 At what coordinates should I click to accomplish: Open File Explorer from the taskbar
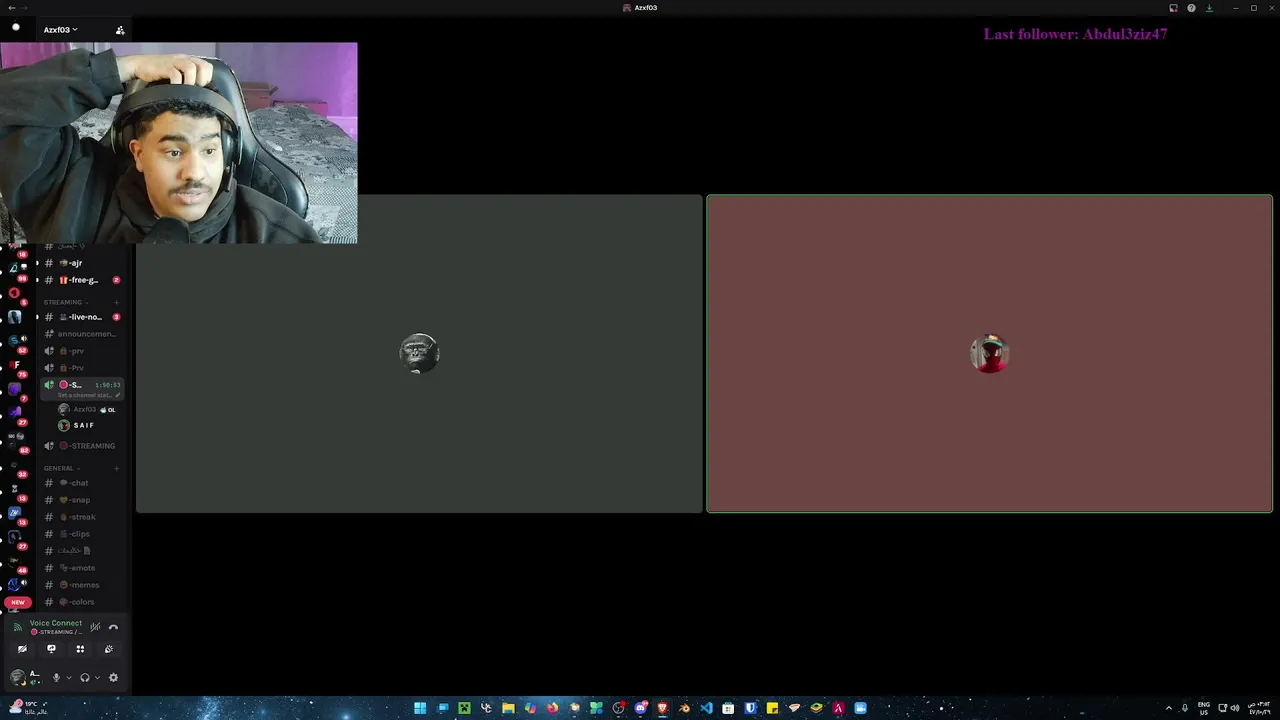pyautogui.click(x=508, y=708)
